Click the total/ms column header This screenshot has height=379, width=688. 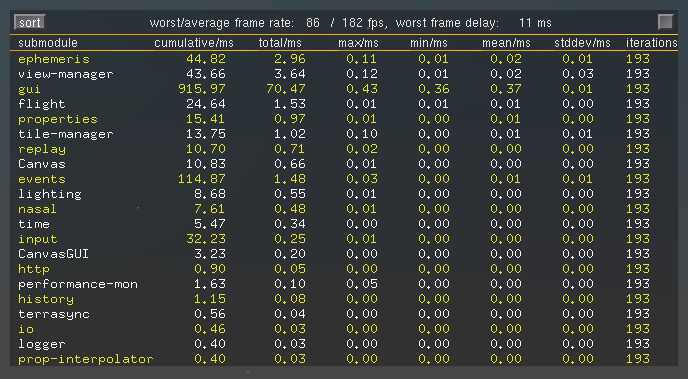click(280, 43)
